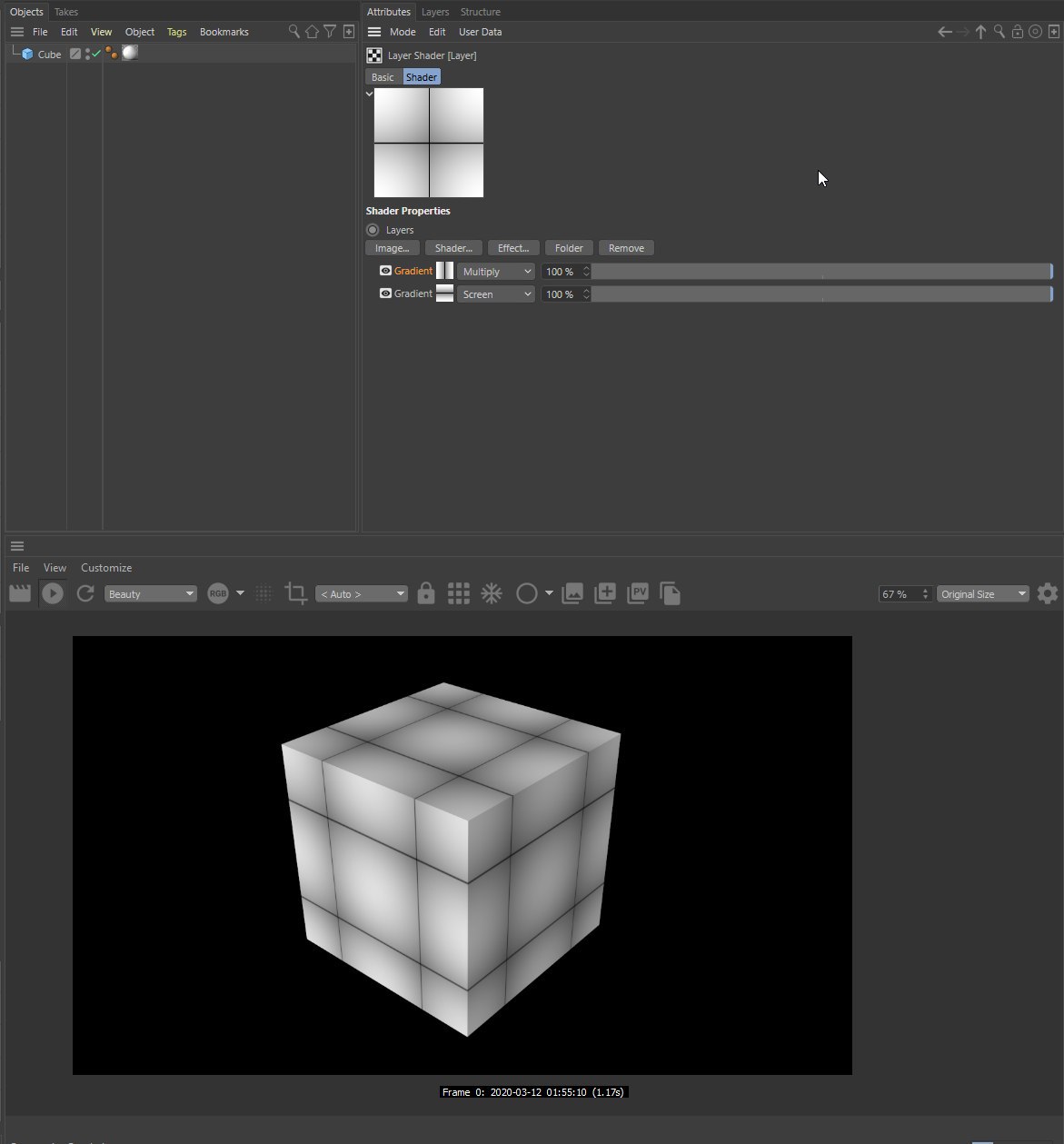Toggle visibility of Multiply gradient layer
Image resolution: width=1064 pixels, height=1144 pixels.
385,271
